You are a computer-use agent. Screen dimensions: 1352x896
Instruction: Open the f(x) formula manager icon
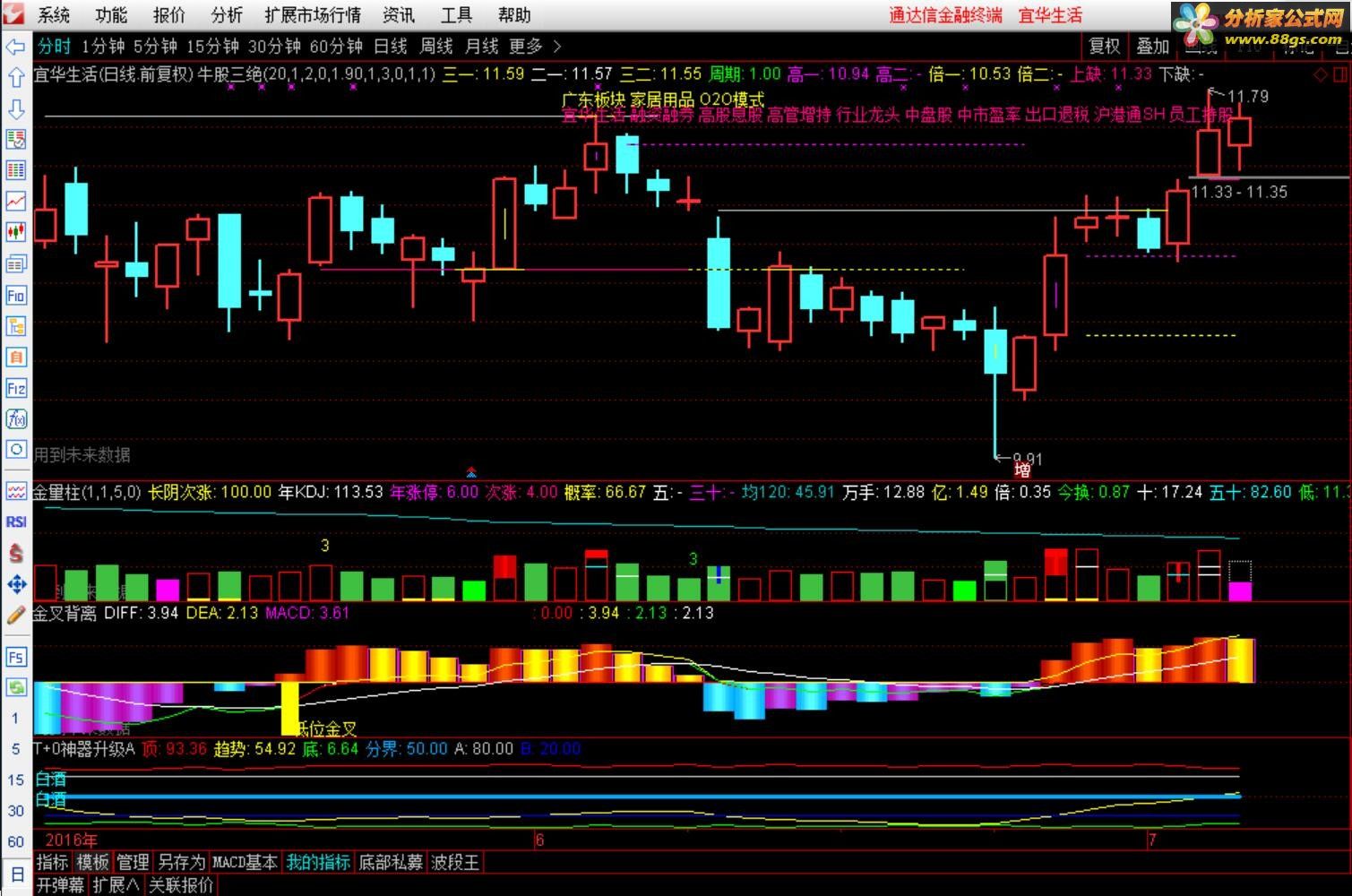click(x=15, y=418)
